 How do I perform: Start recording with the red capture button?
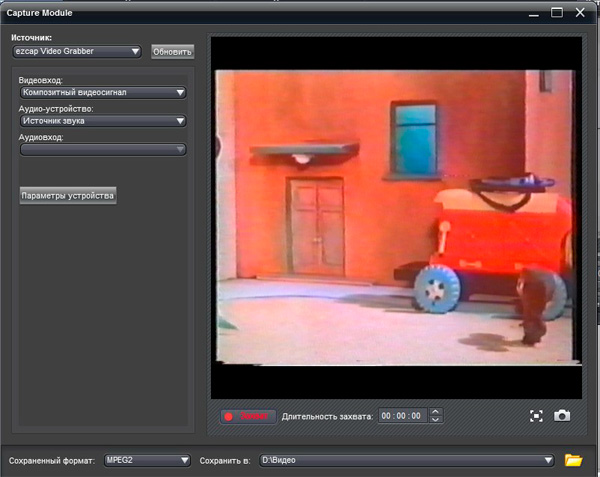246,415
